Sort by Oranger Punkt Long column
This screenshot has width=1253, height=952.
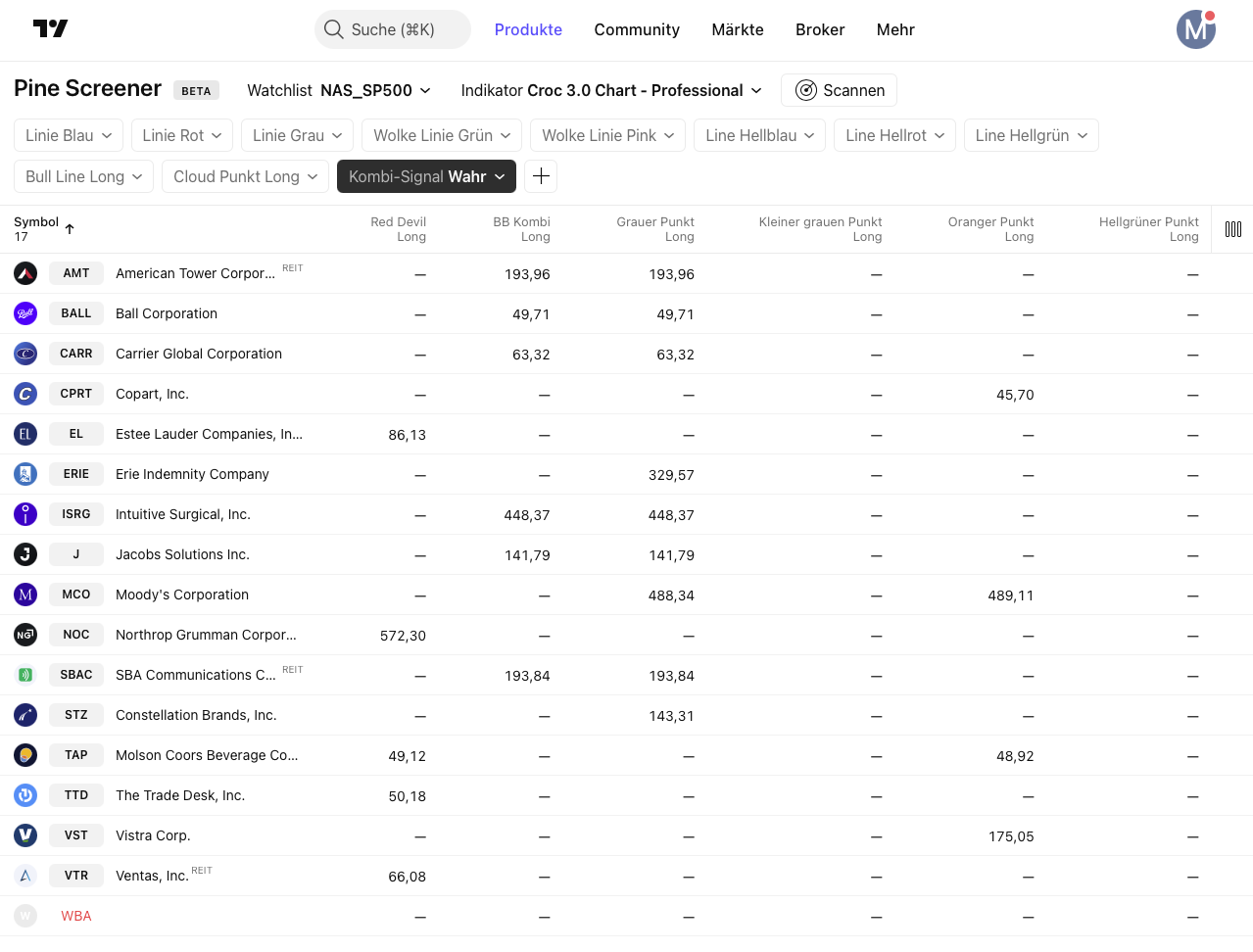coord(990,229)
